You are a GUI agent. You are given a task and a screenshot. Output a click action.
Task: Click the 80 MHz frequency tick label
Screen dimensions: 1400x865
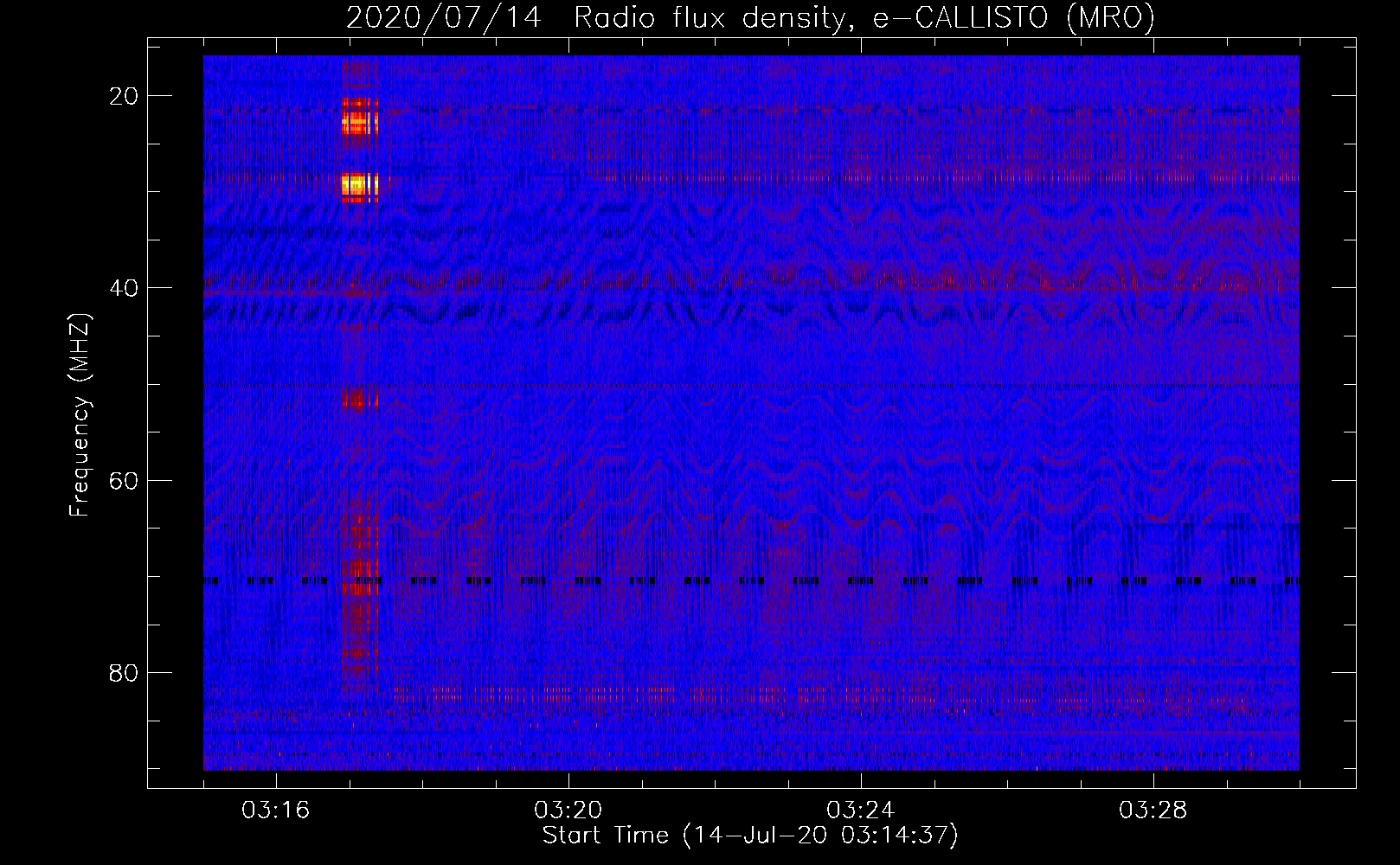click(124, 672)
